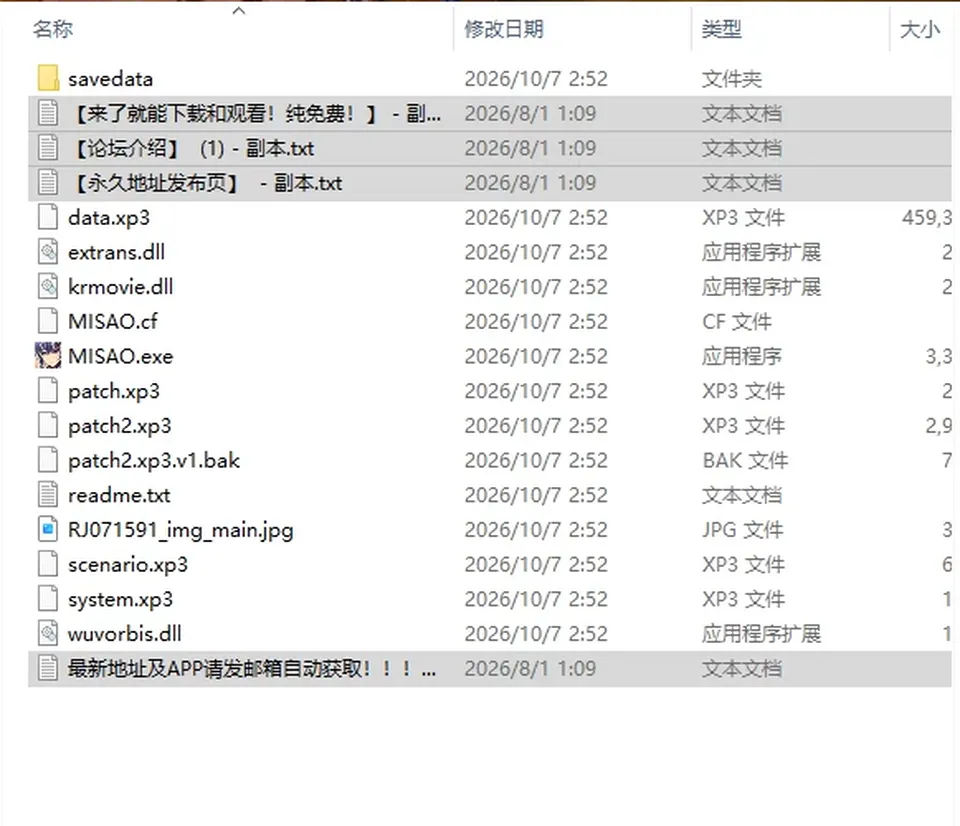This screenshot has width=960, height=826.
Task: Select the MISAO.exe application icon
Action: [48, 356]
